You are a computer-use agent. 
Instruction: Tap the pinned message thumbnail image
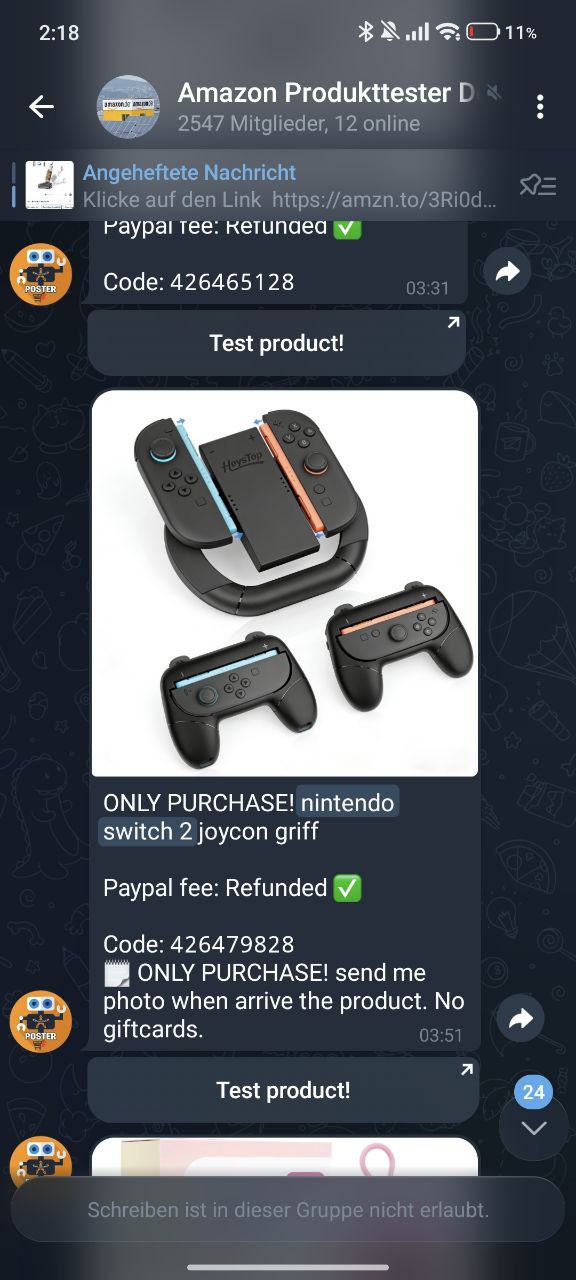point(50,185)
